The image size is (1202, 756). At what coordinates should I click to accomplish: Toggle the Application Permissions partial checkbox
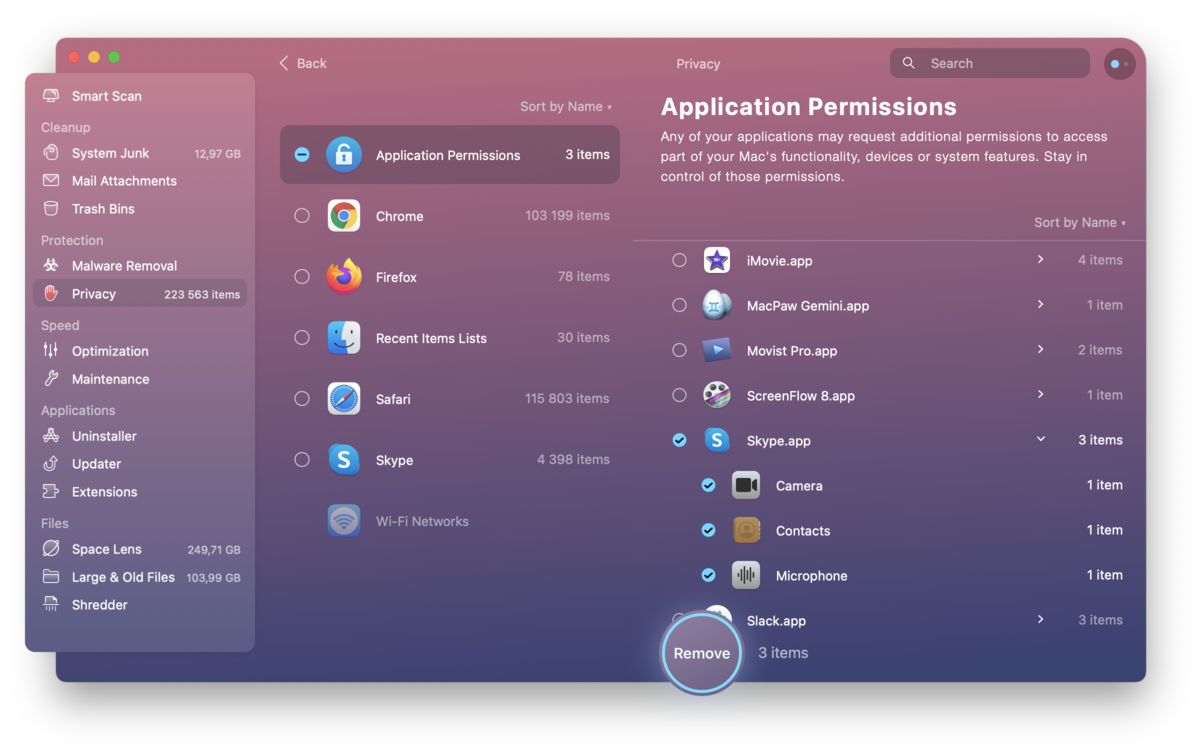click(302, 155)
